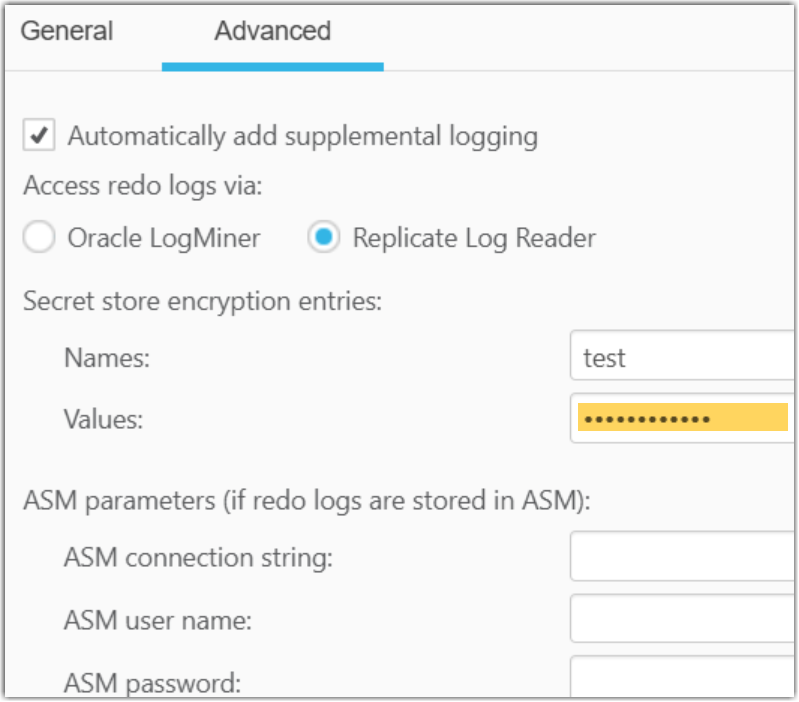The image size is (799, 702).
Task: Switch to the General tab
Action: coord(67,31)
